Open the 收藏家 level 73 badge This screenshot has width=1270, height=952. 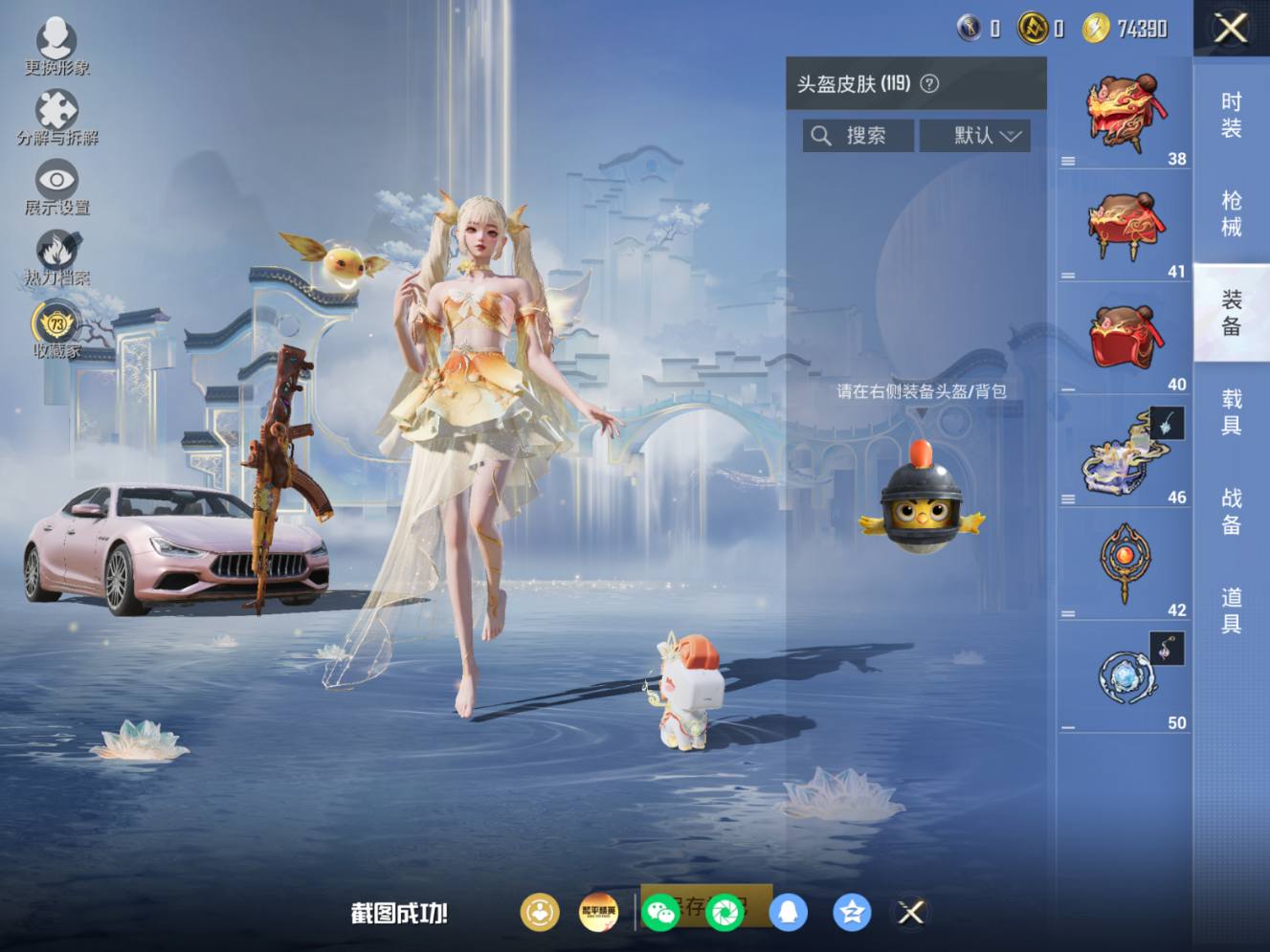56,322
